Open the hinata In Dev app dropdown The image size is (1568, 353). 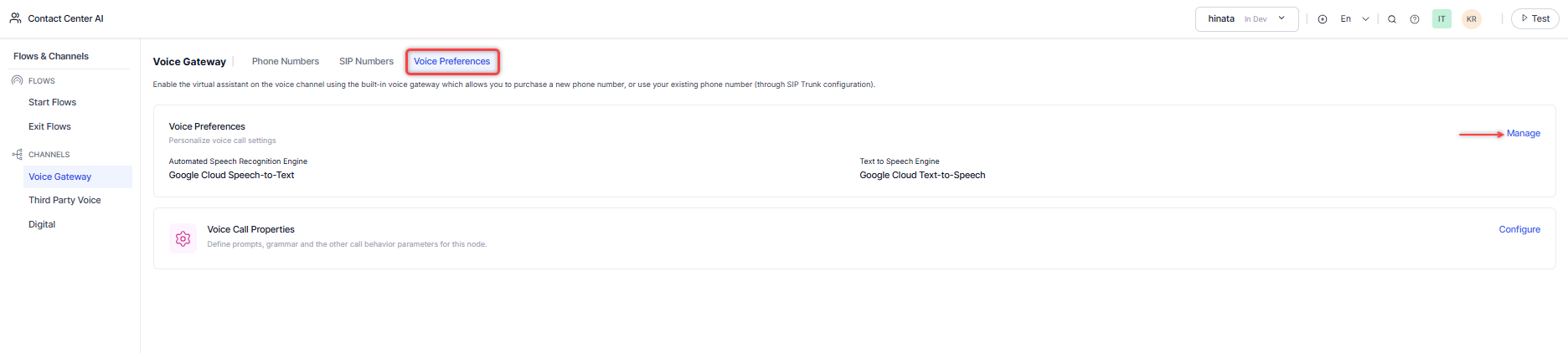point(1246,19)
